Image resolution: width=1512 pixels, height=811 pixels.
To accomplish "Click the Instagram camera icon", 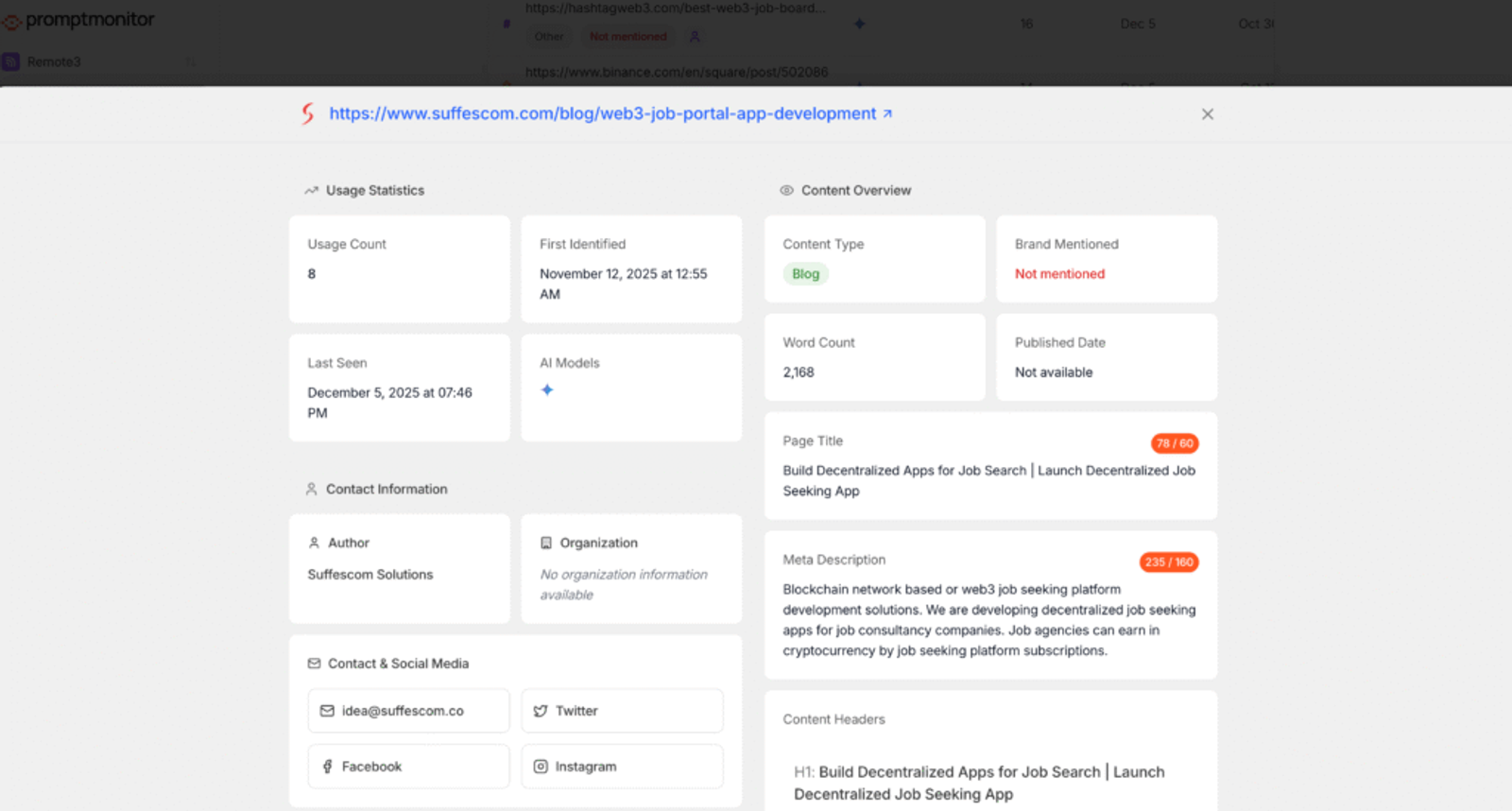I will [541, 767].
